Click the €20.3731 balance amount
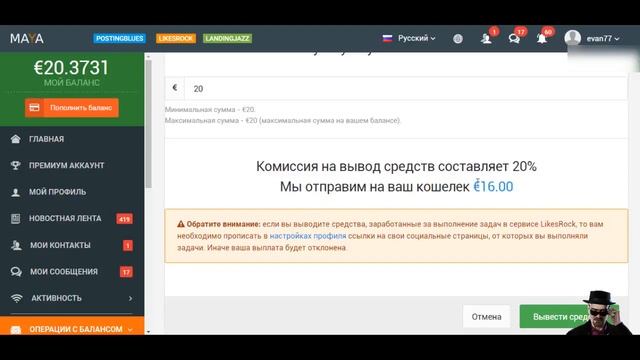This screenshot has width=640, height=360. pos(71,68)
